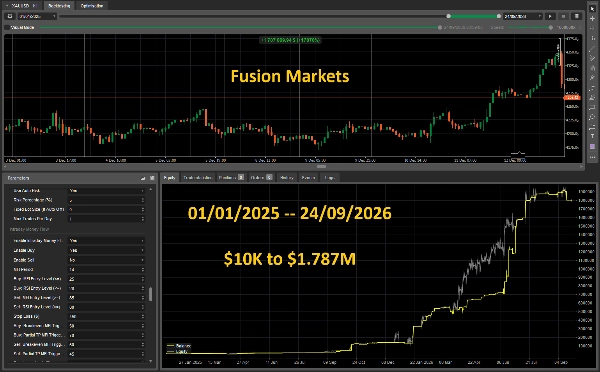The width and height of the screenshot is (600, 372).
Task: Click the Balance legend entry in equity chart
Action: [179, 346]
